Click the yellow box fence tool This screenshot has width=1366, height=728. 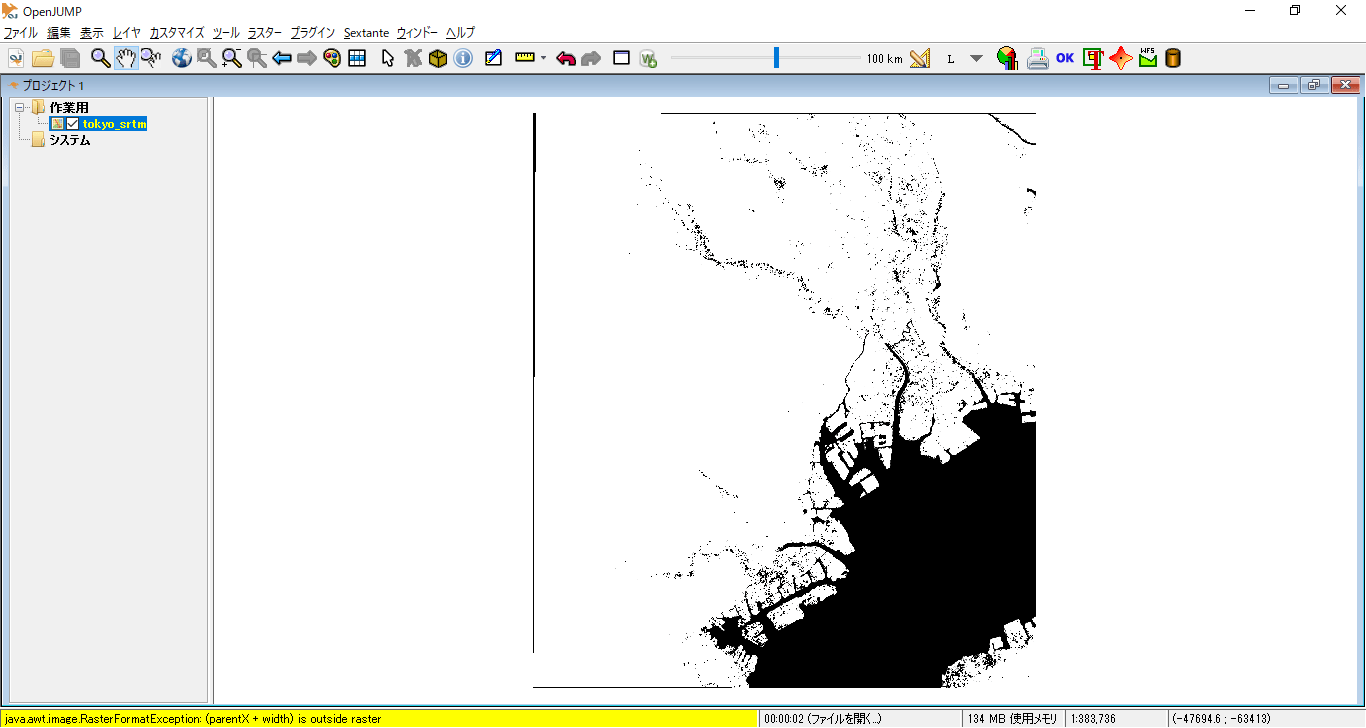[438, 58]
